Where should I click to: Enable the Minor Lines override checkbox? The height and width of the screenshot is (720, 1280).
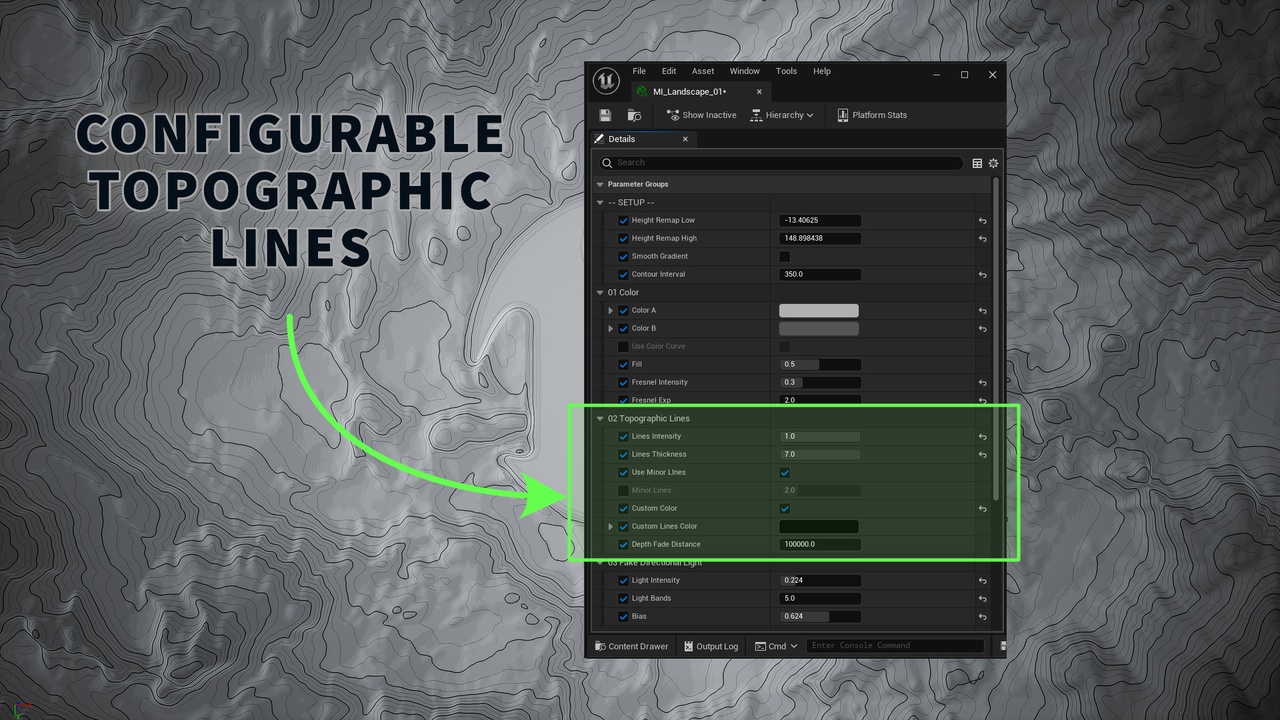click(623, 491)
